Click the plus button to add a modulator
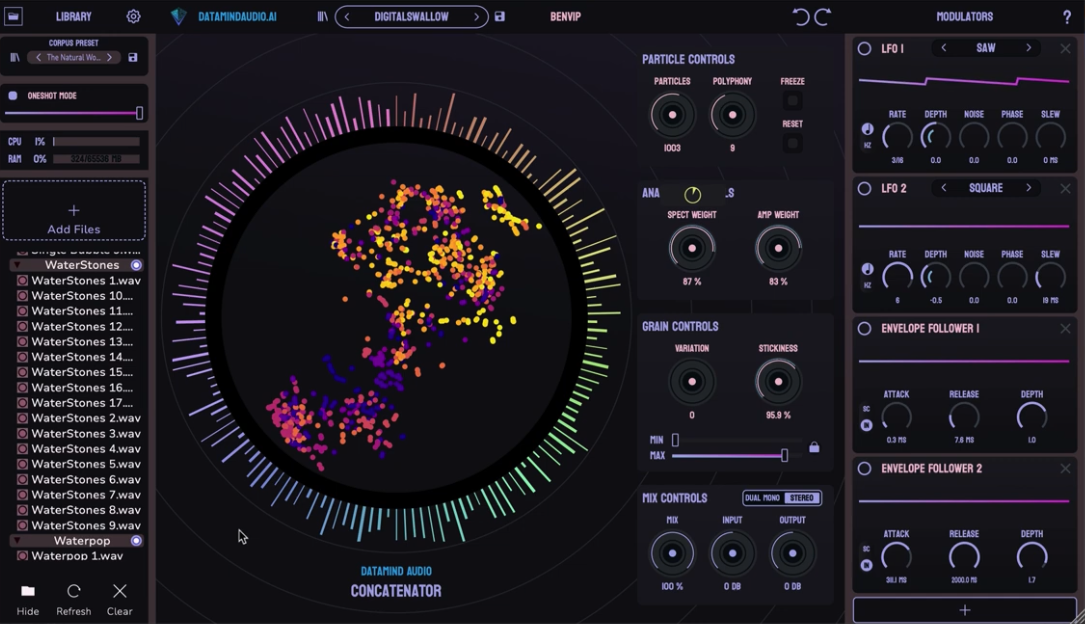The height and width of the screenshot is (624, 1085). (x=963, y=609)
